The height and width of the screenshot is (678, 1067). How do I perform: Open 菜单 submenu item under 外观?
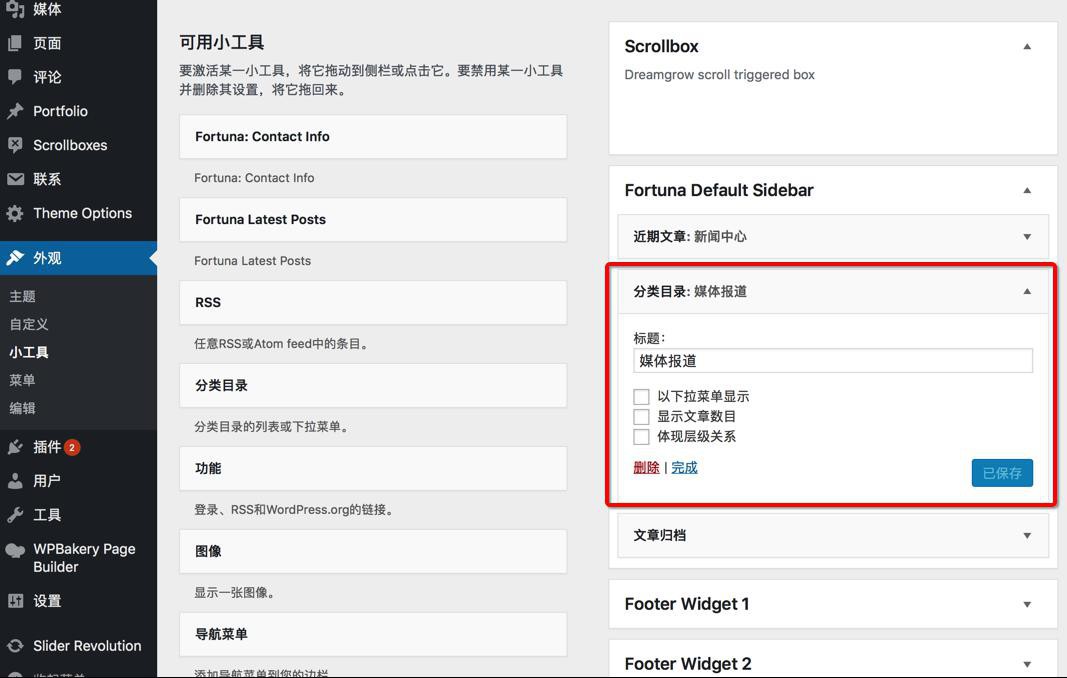point(22,380)
